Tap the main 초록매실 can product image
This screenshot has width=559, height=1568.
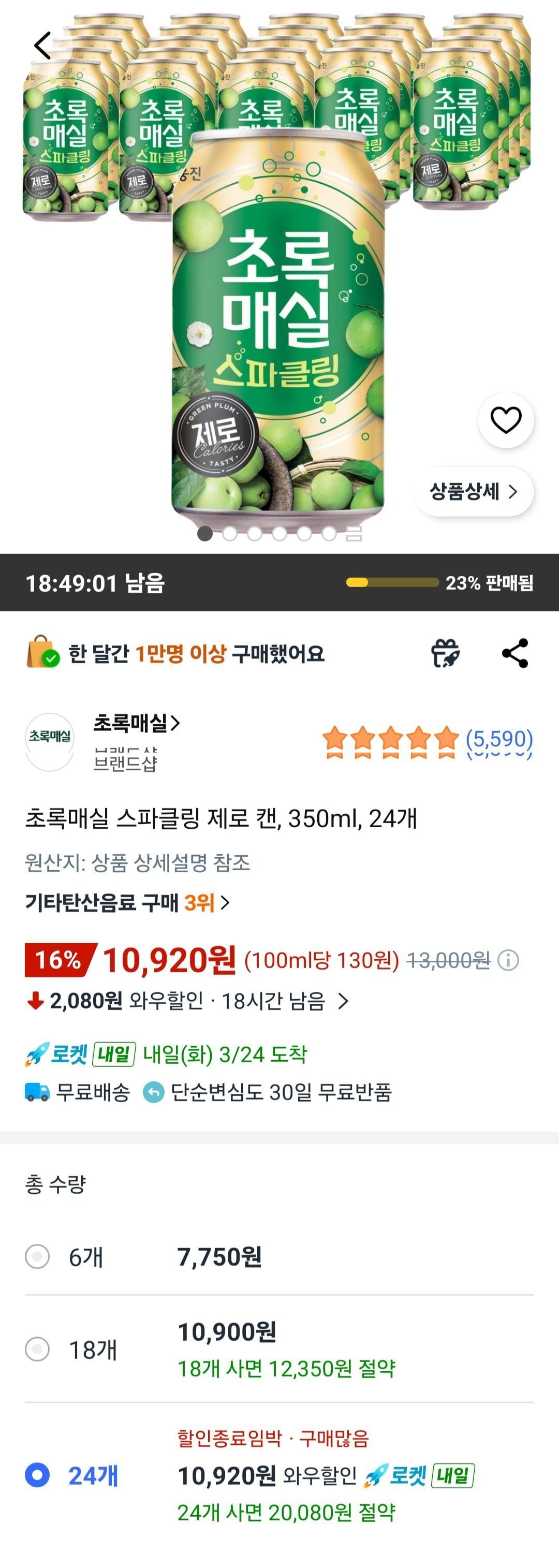(278, 323)
